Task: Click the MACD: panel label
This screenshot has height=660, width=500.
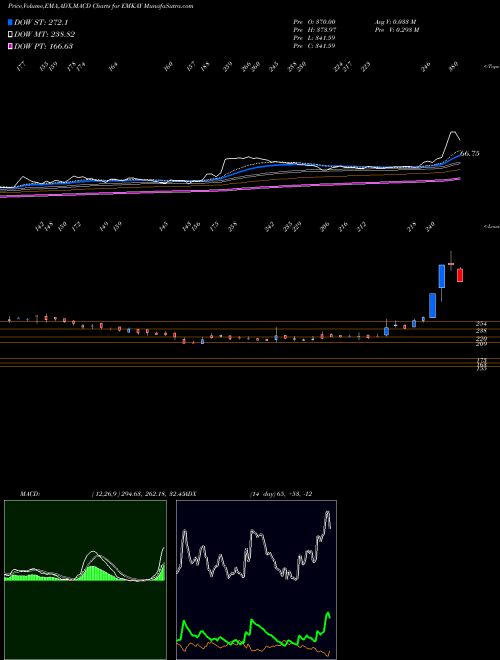Action: pyautogui.click(x=30, y=494)
